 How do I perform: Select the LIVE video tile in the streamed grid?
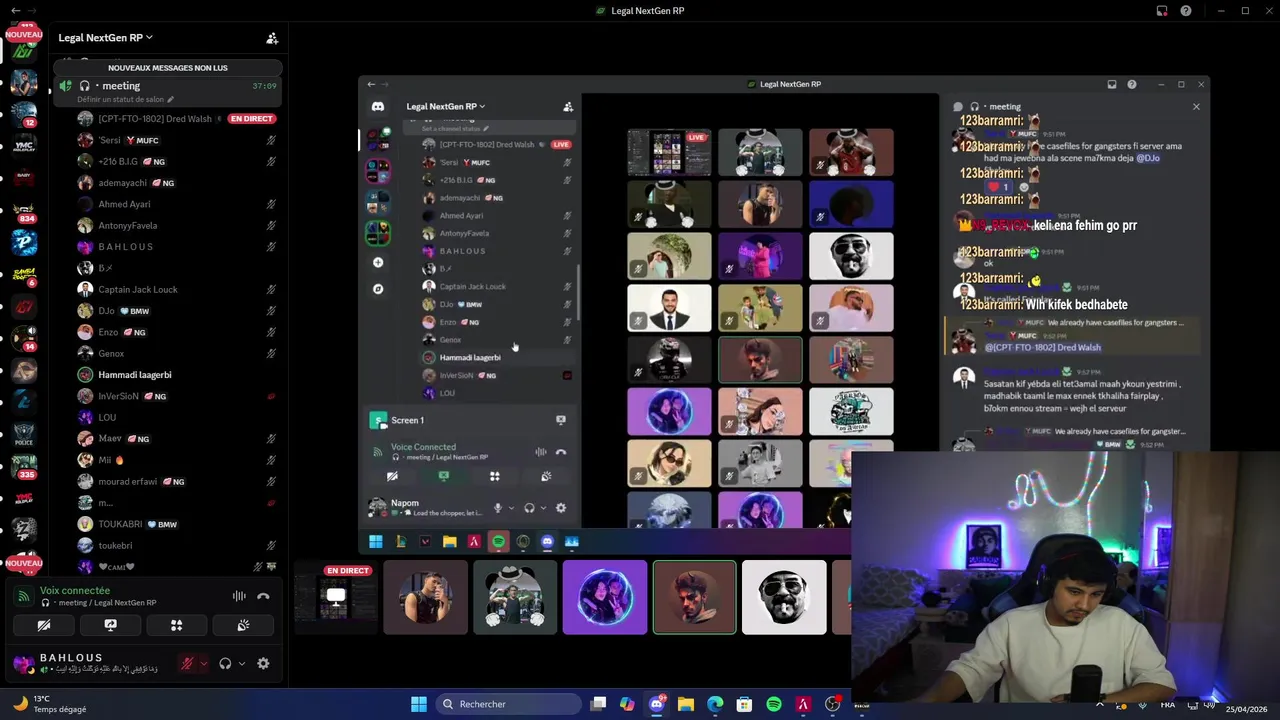coord(669,152)
